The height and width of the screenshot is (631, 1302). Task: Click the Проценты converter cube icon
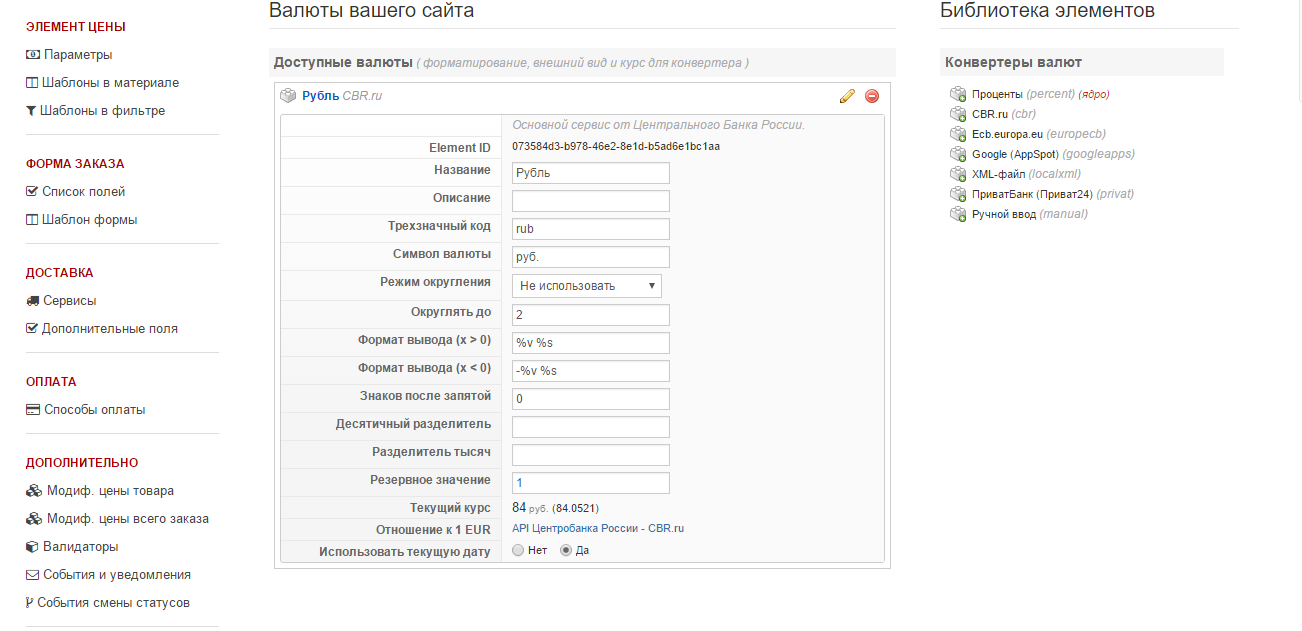(958, 95)
